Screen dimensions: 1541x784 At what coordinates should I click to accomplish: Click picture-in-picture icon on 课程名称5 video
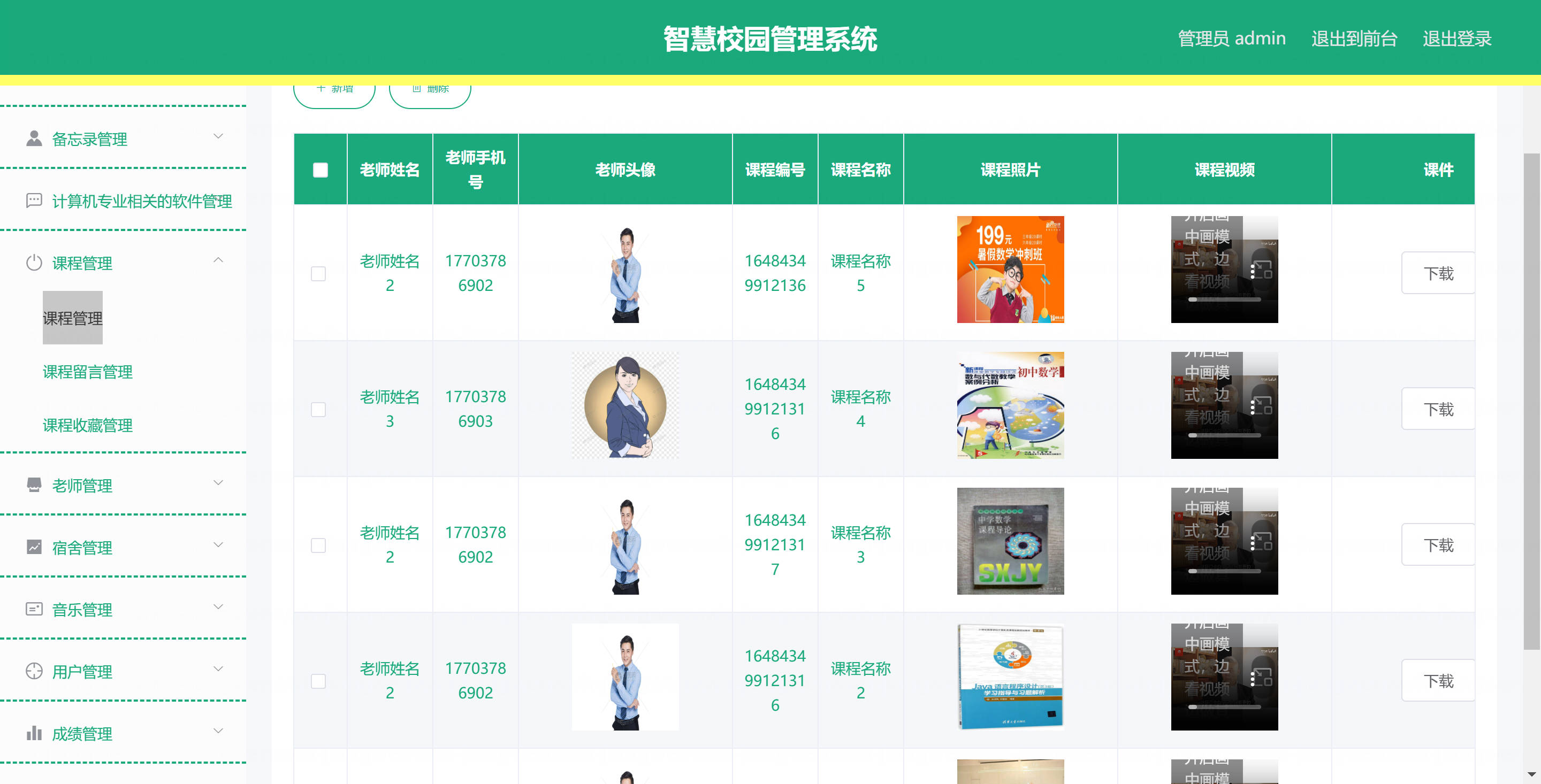point(1263,270)
